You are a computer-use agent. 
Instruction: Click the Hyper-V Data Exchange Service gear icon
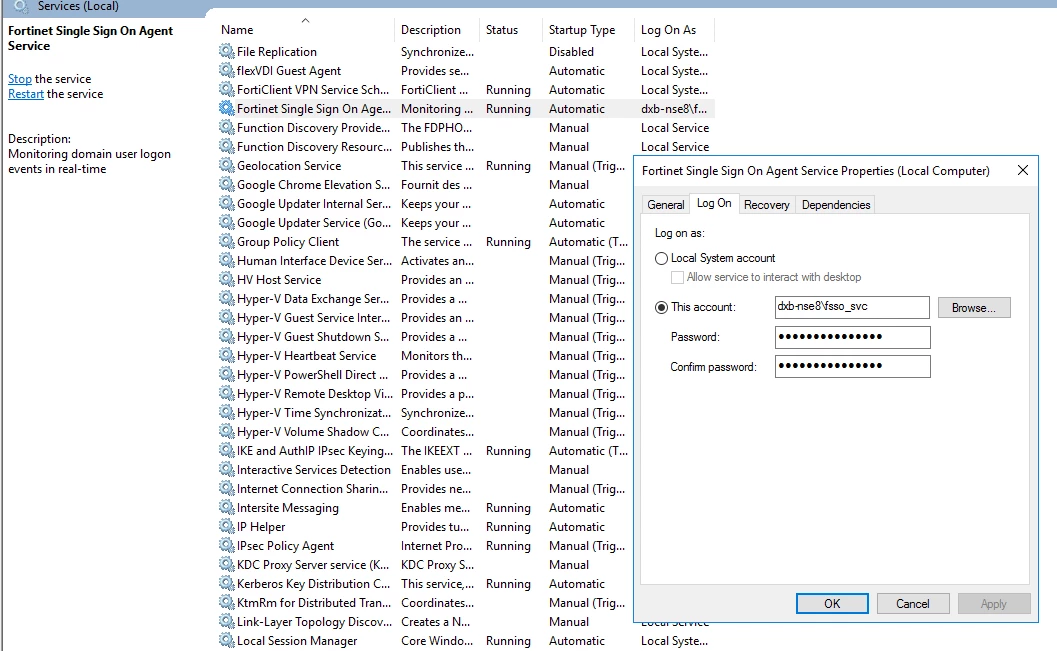point(226,298)
